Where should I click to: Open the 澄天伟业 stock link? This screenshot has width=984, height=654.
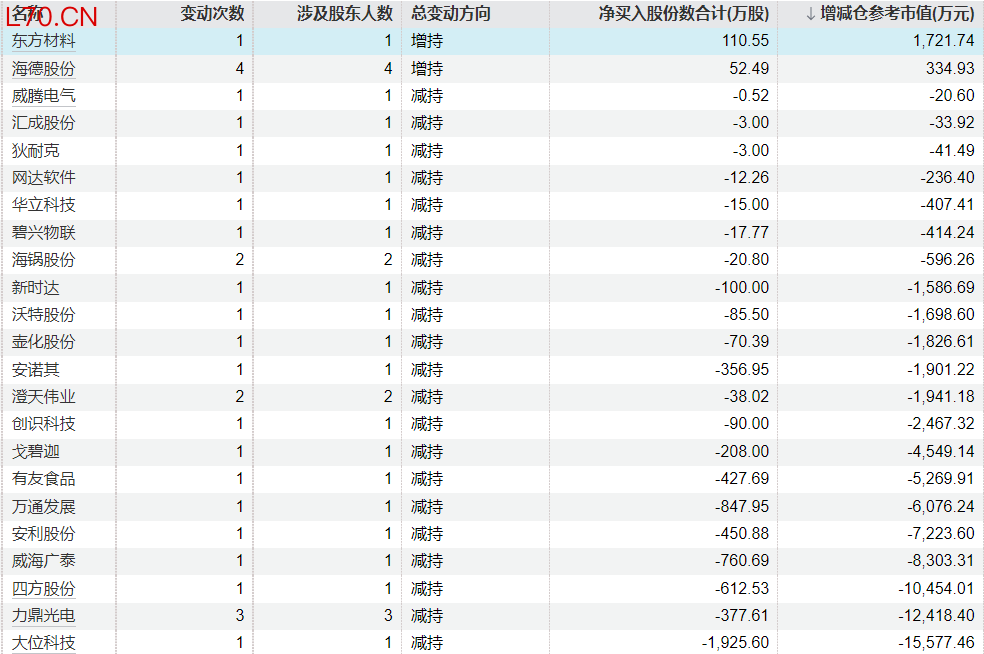pos(43,397)
